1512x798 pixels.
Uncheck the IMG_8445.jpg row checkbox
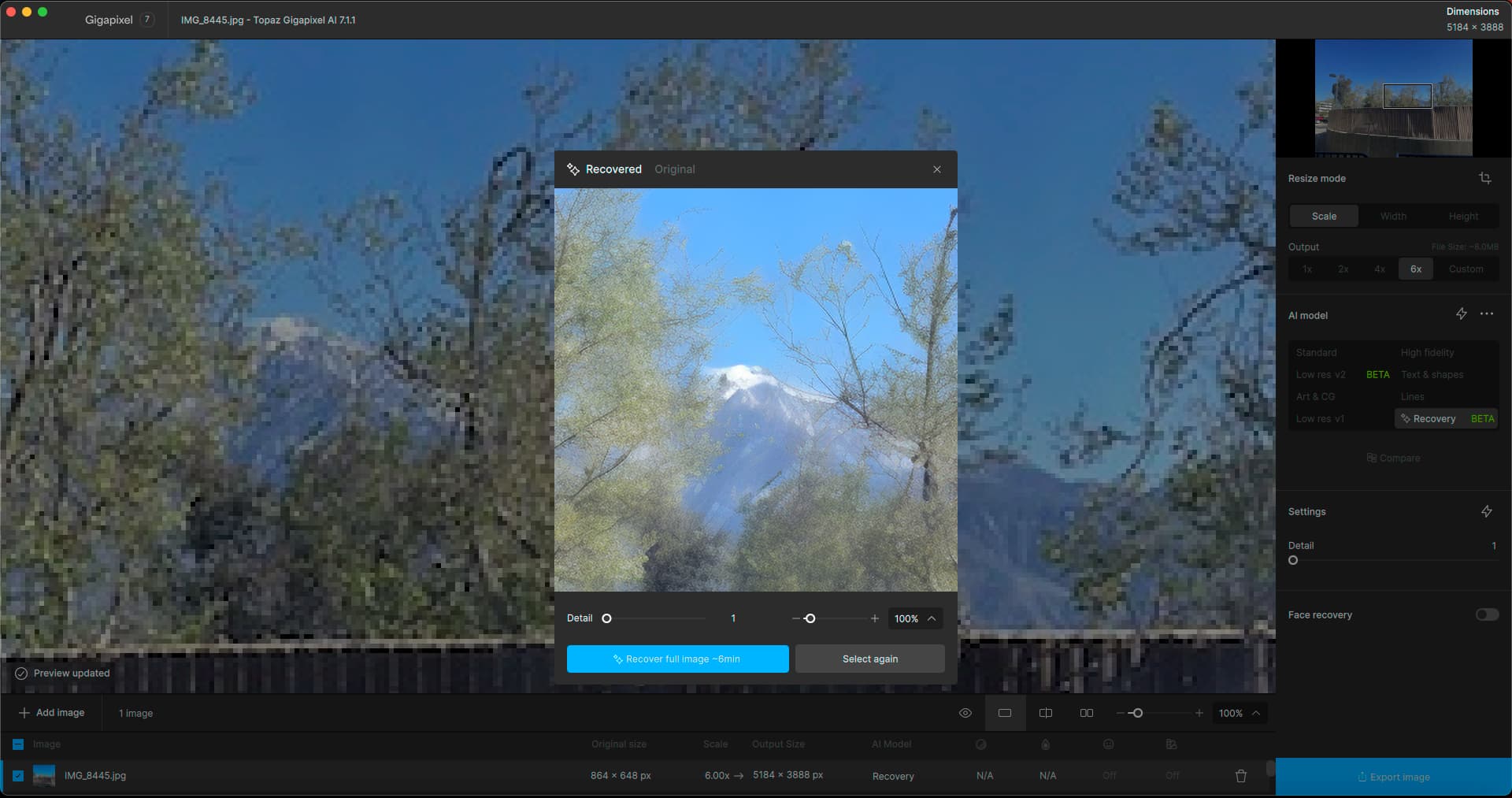coord(18,776)
